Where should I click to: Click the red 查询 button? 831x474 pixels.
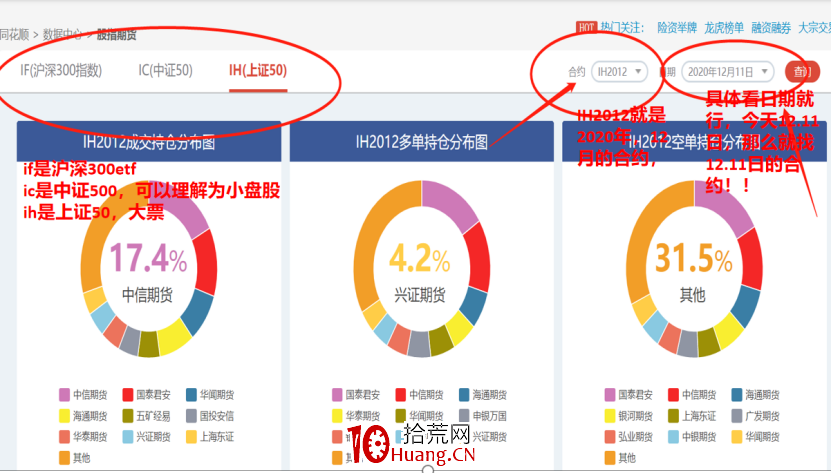click(802, 72)
